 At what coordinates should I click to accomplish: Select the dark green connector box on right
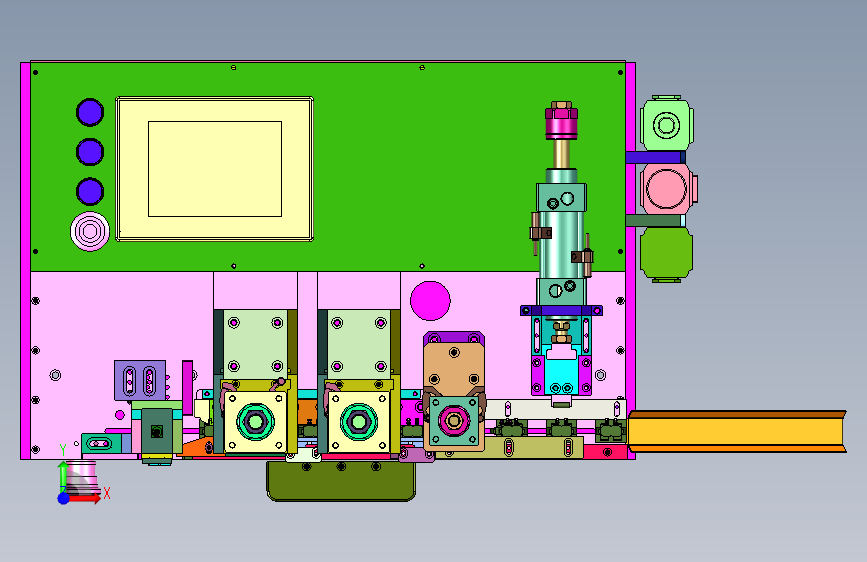pos(666,254)
